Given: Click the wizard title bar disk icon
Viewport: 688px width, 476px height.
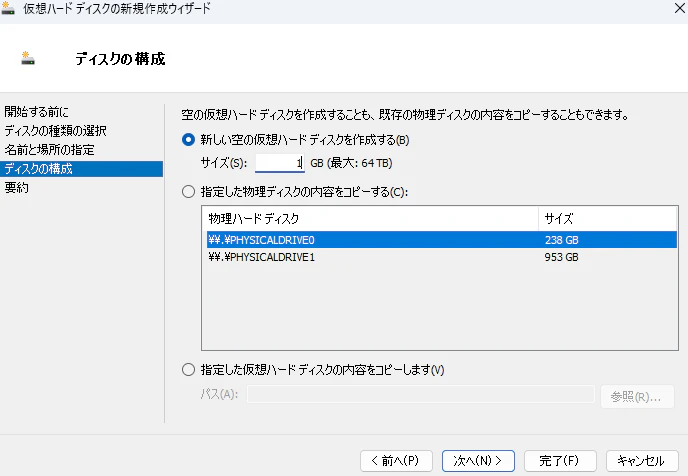Looking at the screenshot, I should pos(8,8).
